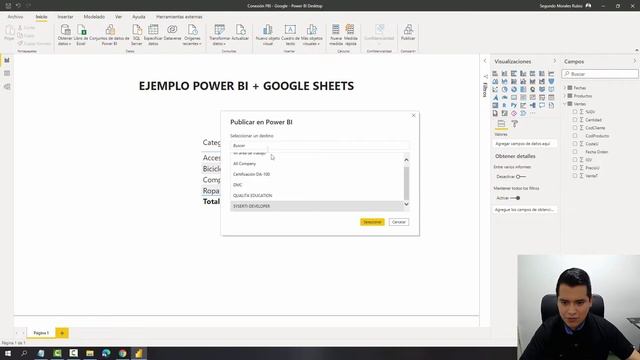Expand the Fechas table
This screenshot has height=360, width=640.
565,88
